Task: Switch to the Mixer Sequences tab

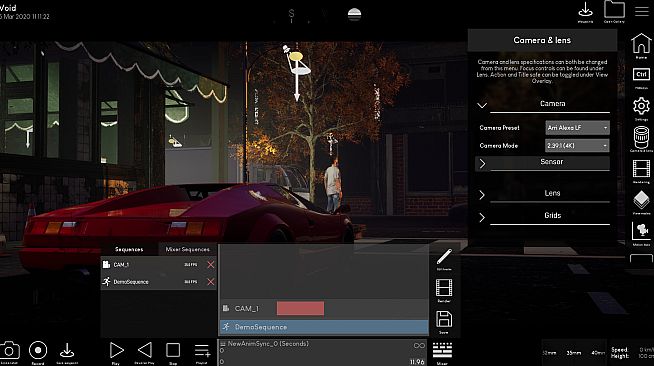Action: click(x=187, y=249)
